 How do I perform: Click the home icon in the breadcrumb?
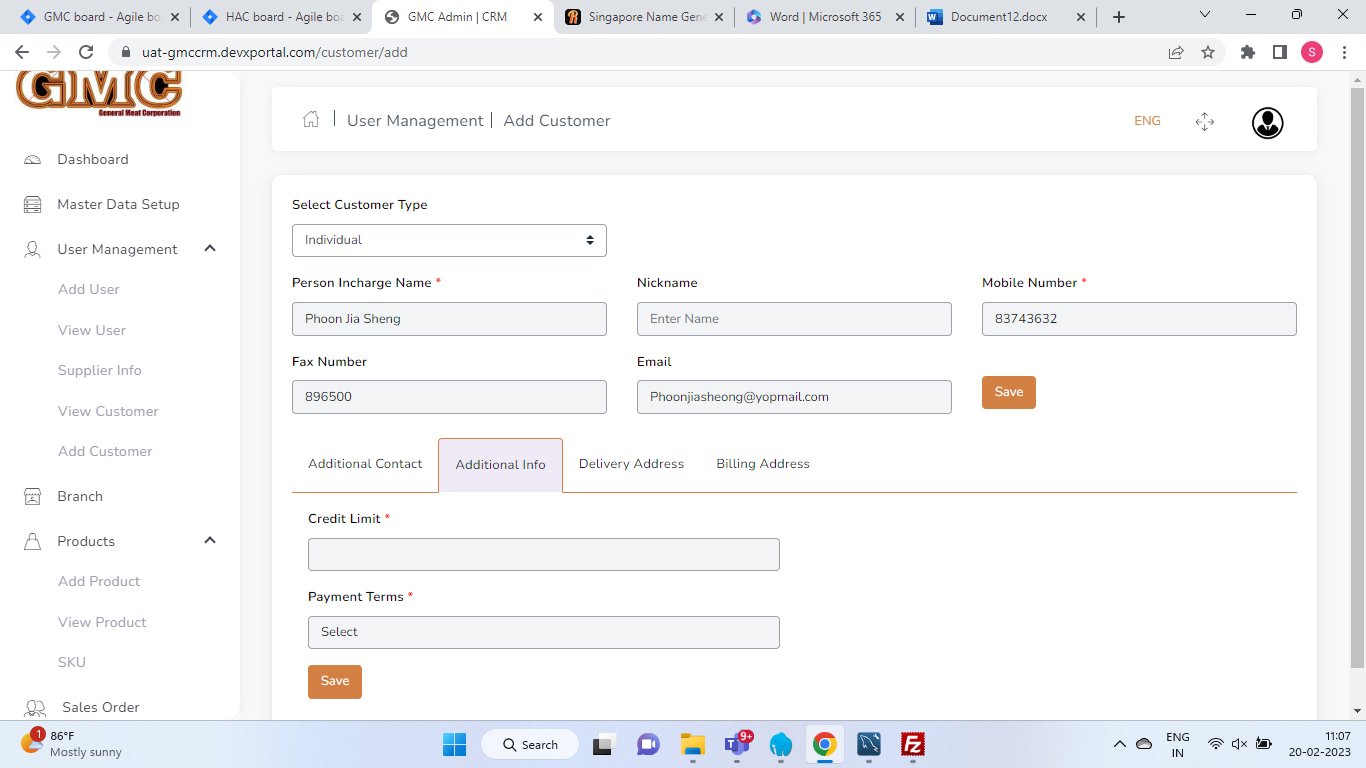311,120
